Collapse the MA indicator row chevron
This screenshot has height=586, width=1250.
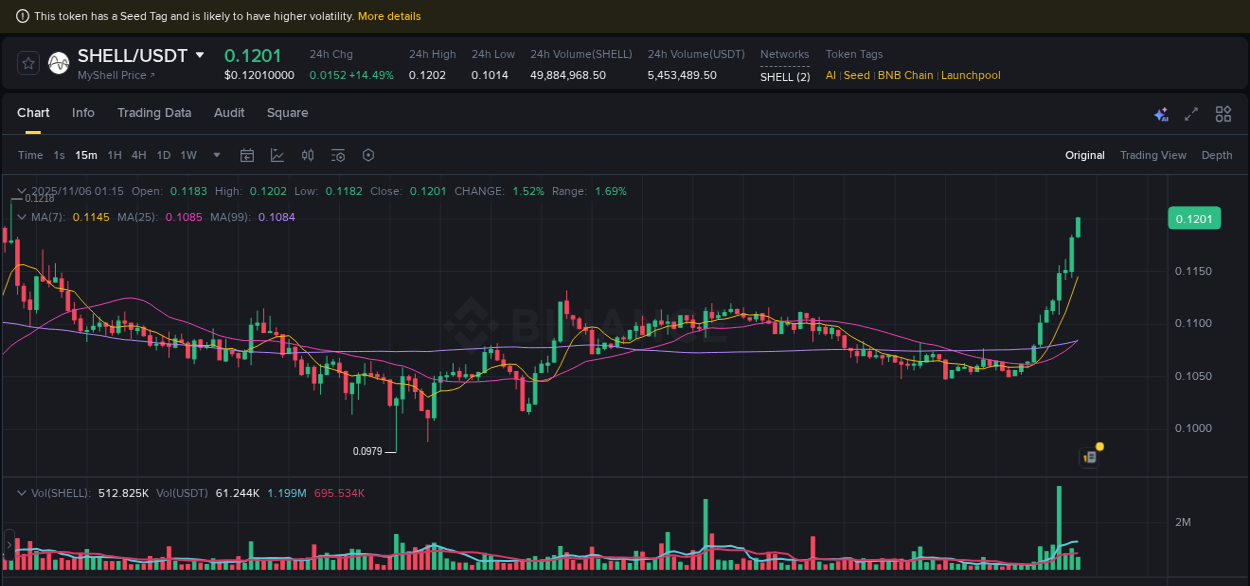pos(22,216)
